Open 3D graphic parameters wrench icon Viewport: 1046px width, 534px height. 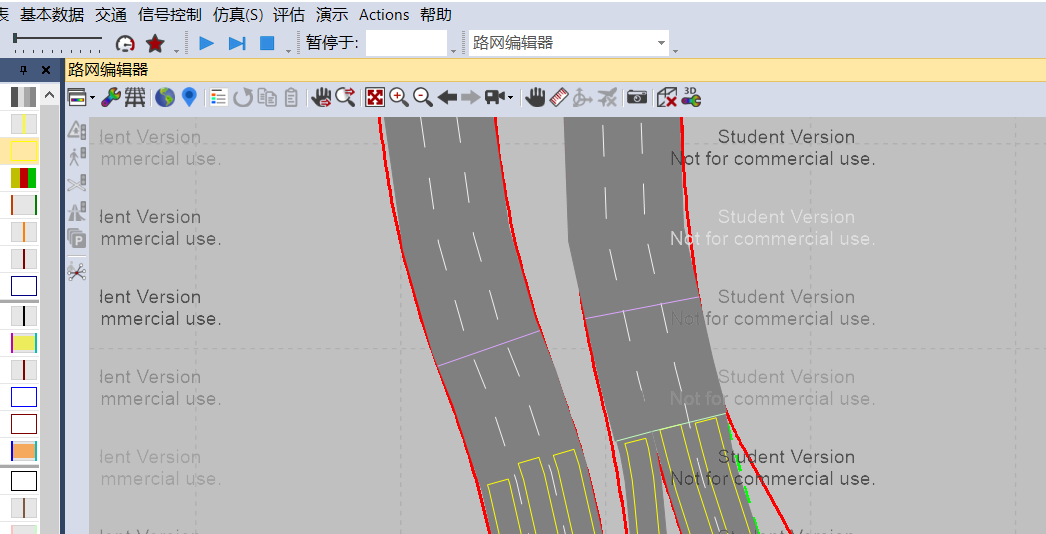click(x=691, y=97)
